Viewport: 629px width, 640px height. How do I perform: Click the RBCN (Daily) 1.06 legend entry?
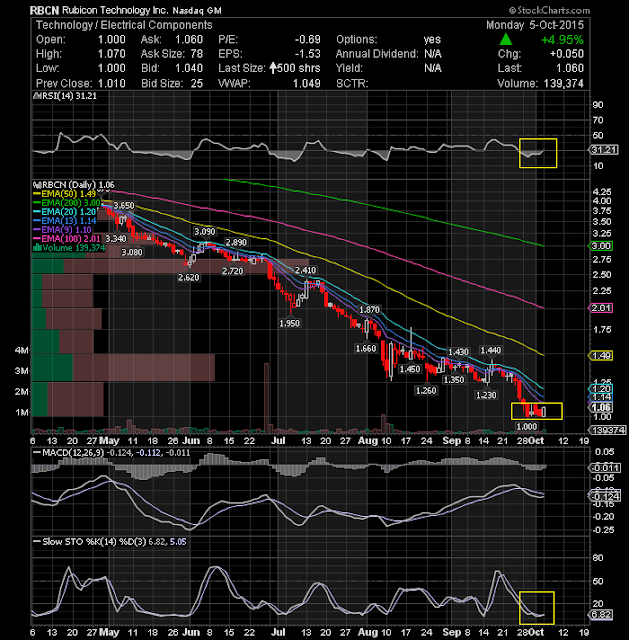coord(74,185)
